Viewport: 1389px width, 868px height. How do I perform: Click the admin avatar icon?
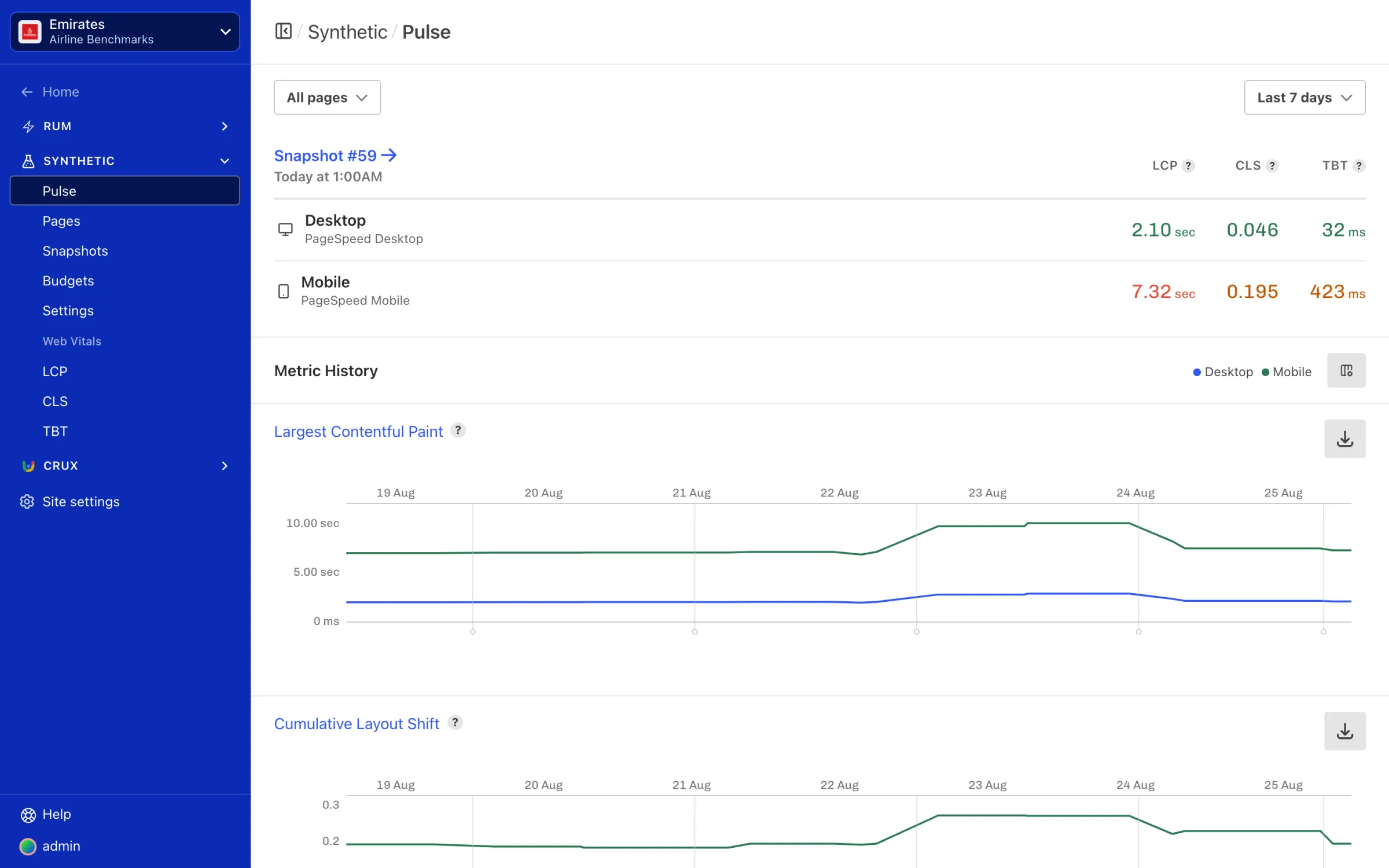(x=28, y=847)
